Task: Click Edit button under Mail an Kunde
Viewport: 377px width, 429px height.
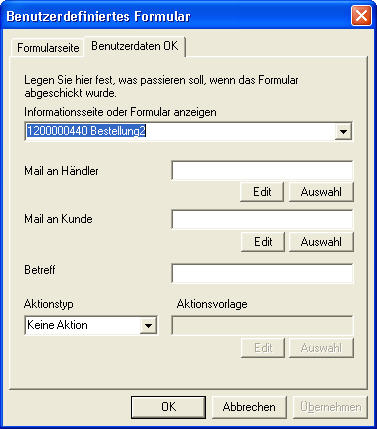Action: (263, 242)
